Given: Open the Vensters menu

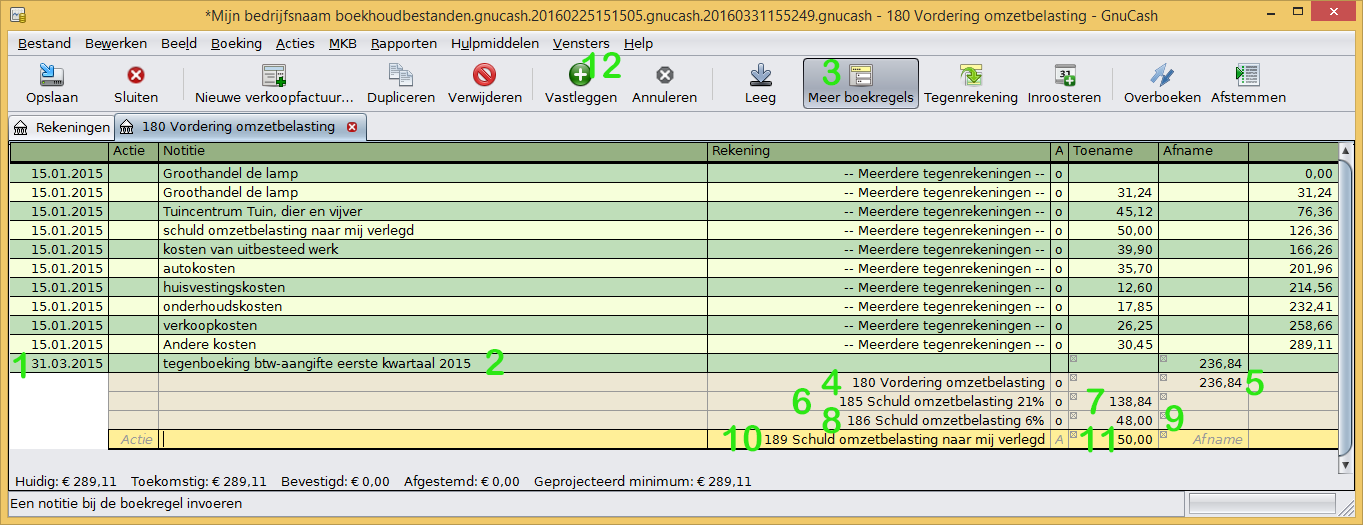Looking at the screenshot, I should point(581,43).
